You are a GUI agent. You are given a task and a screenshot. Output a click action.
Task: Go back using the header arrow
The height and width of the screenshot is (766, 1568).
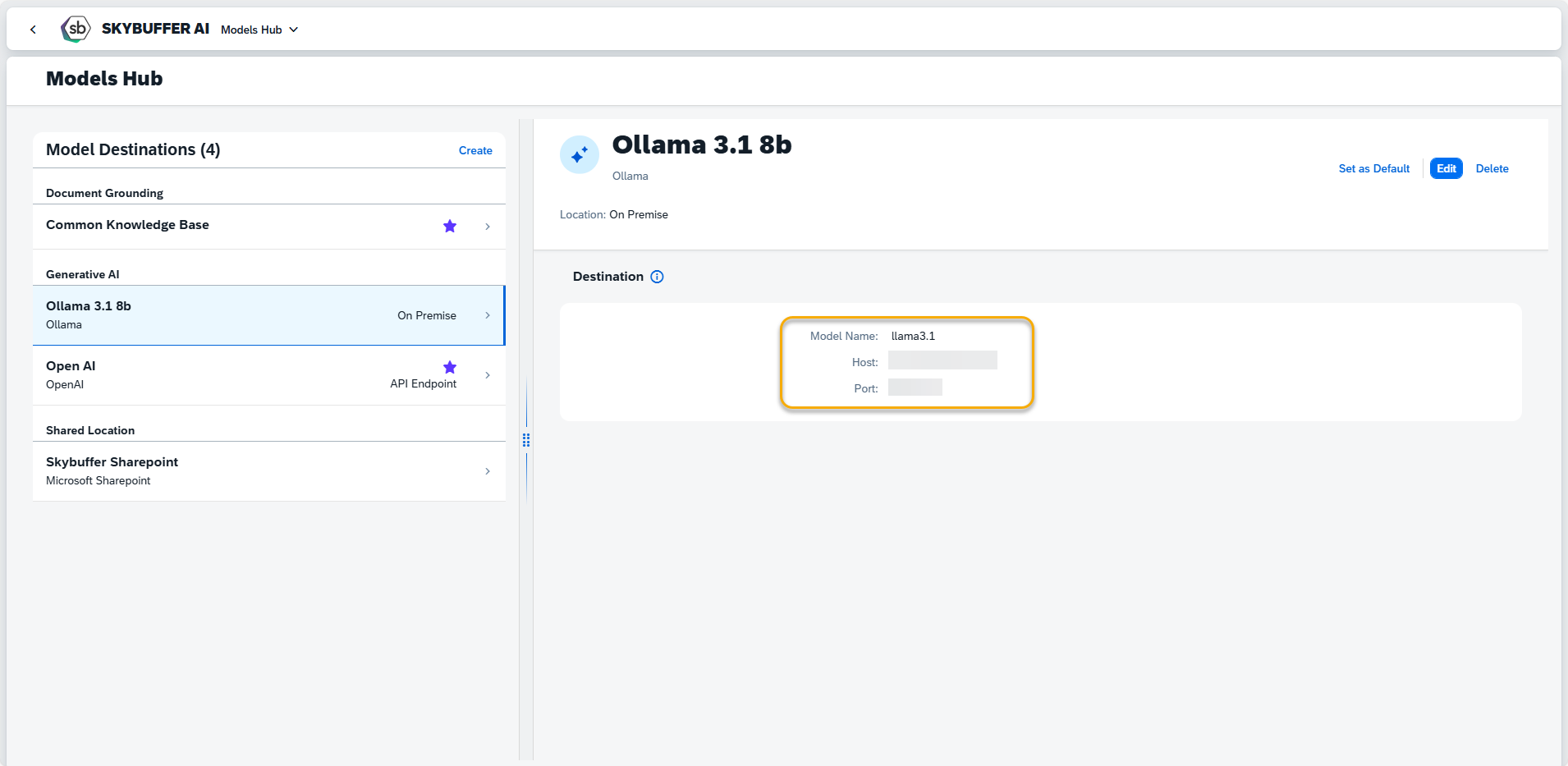pos(33,30)
